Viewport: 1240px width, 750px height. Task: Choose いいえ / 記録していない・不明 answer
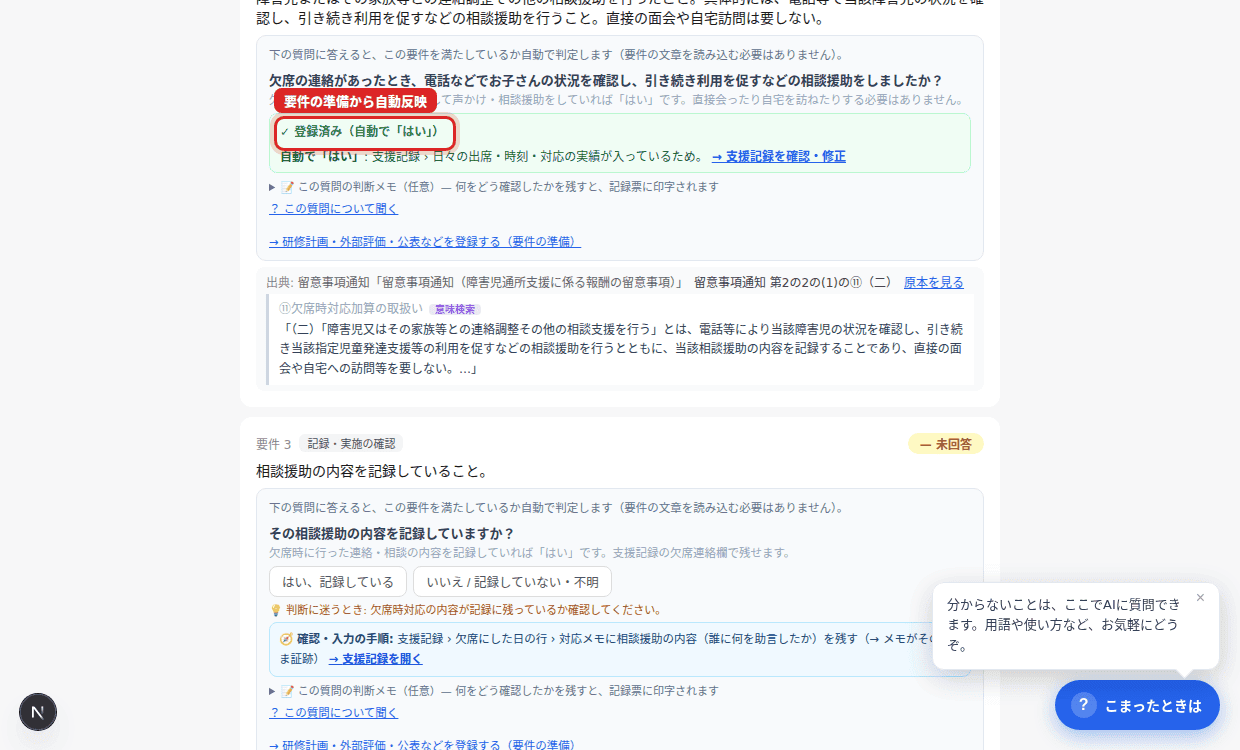tap(512, 582)
